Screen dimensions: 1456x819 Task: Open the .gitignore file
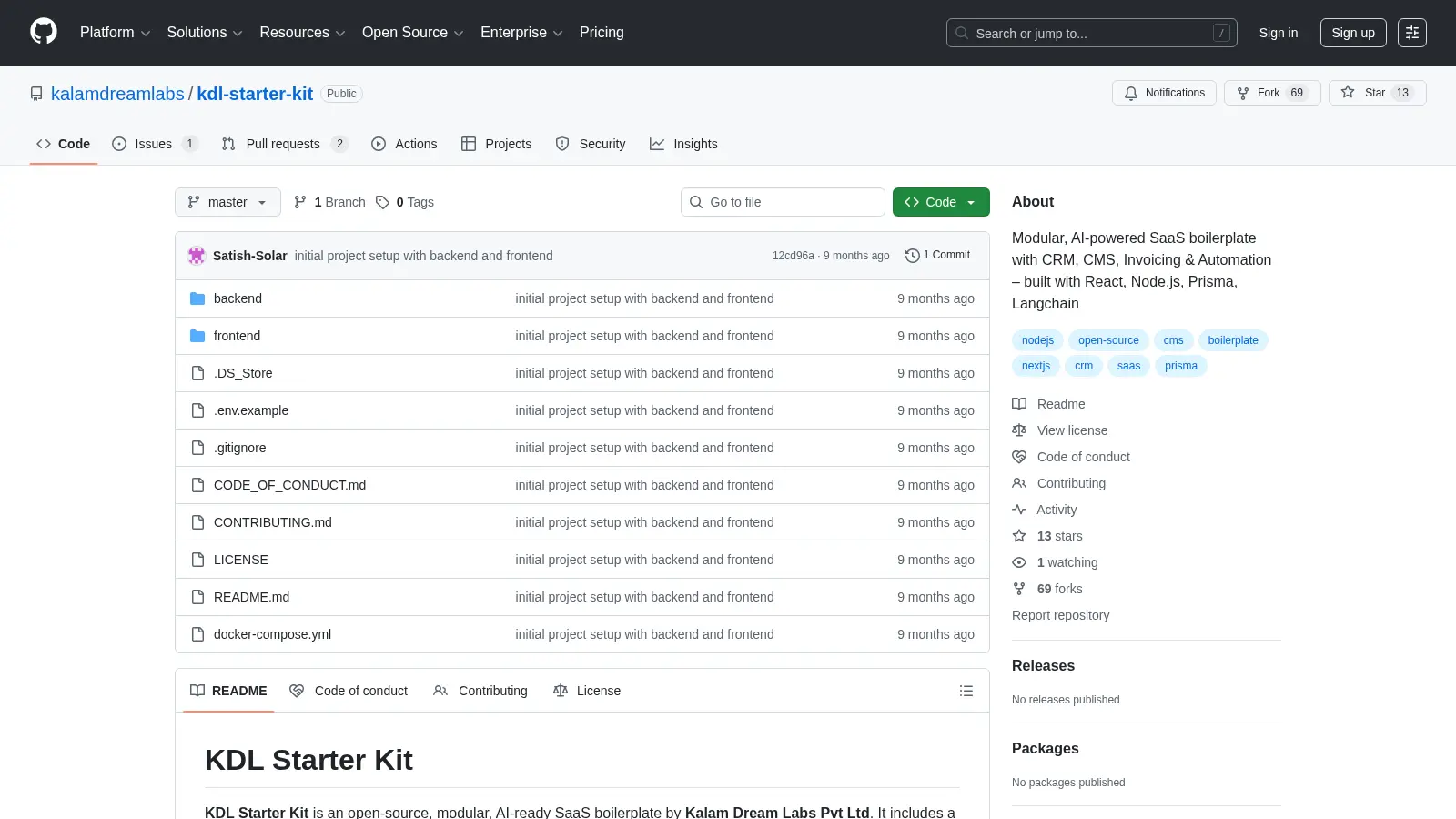tap(240, 448)
